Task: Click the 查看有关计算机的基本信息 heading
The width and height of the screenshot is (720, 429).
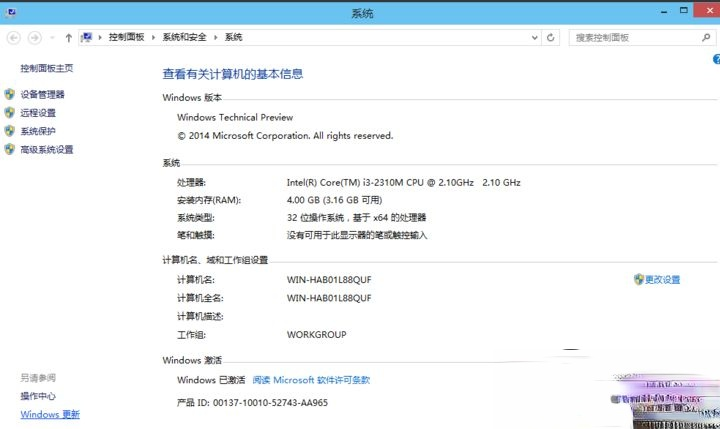Action: click(233, 74)
